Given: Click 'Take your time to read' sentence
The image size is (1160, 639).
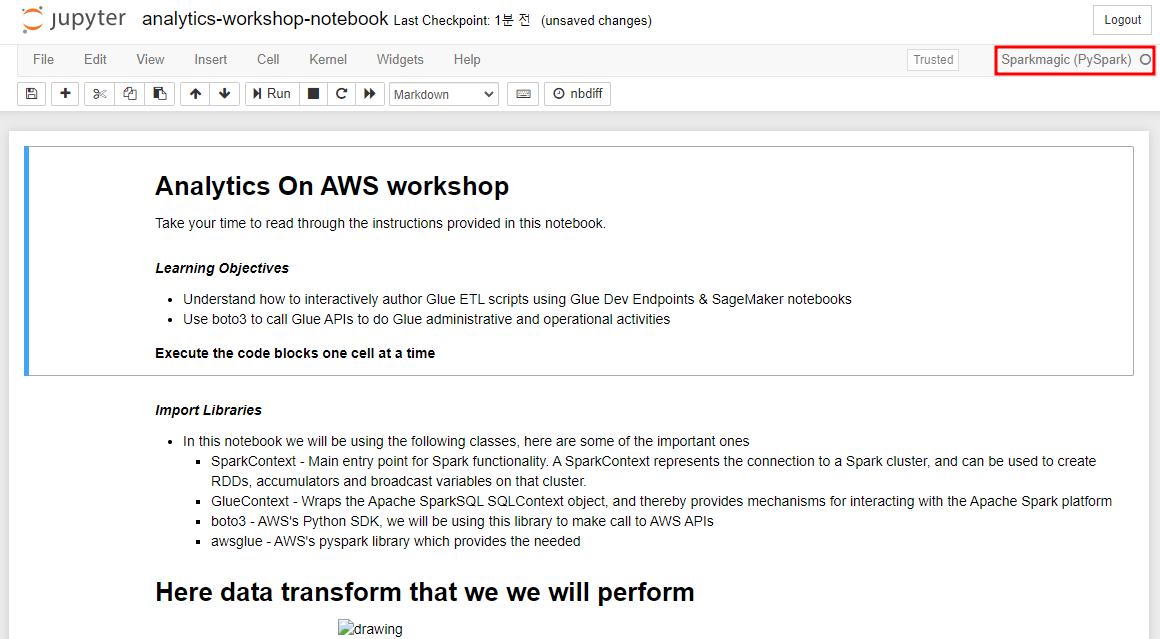Looking at the screenshot, I should [380, 223].
